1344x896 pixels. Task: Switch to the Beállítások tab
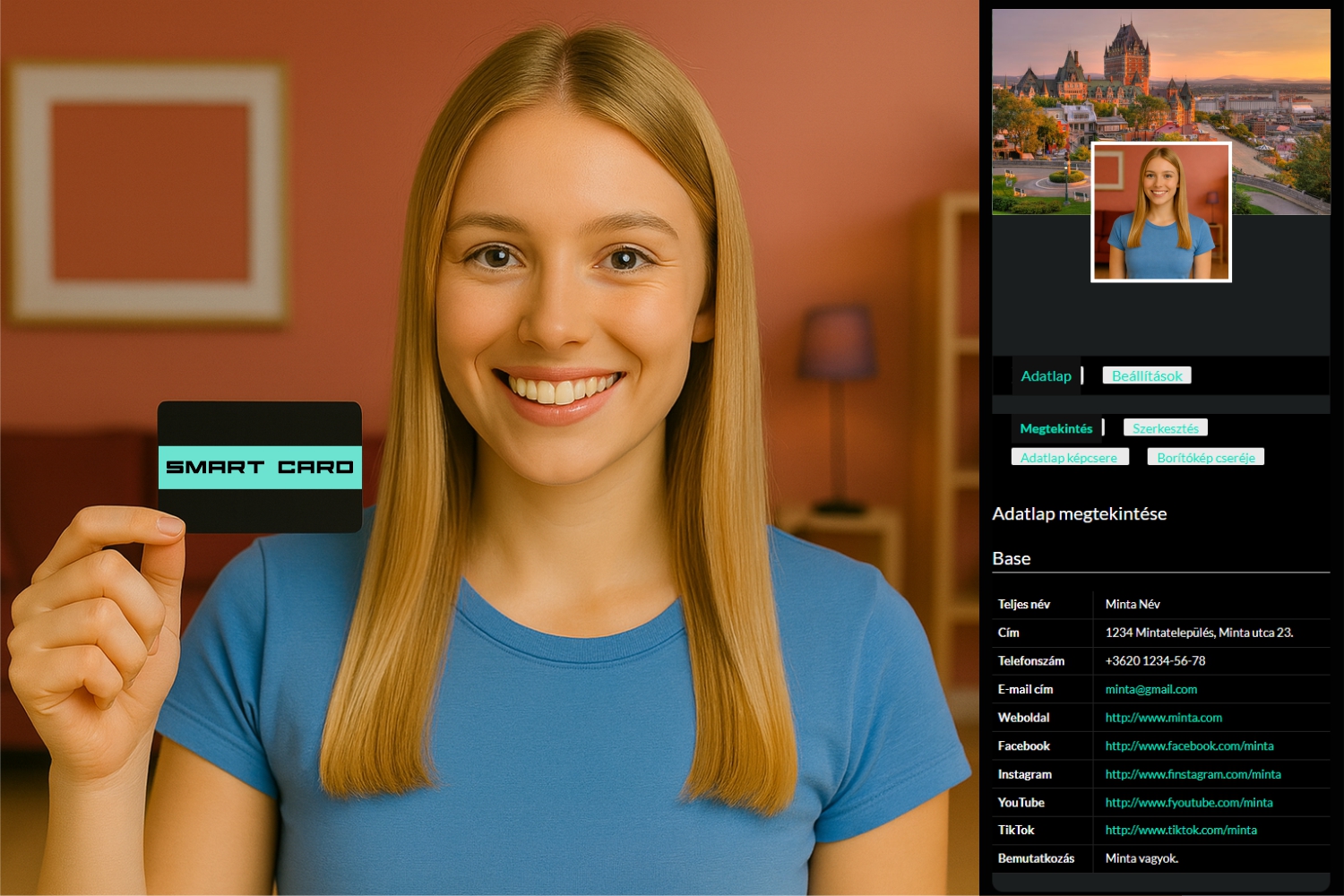pos(1146,376)
